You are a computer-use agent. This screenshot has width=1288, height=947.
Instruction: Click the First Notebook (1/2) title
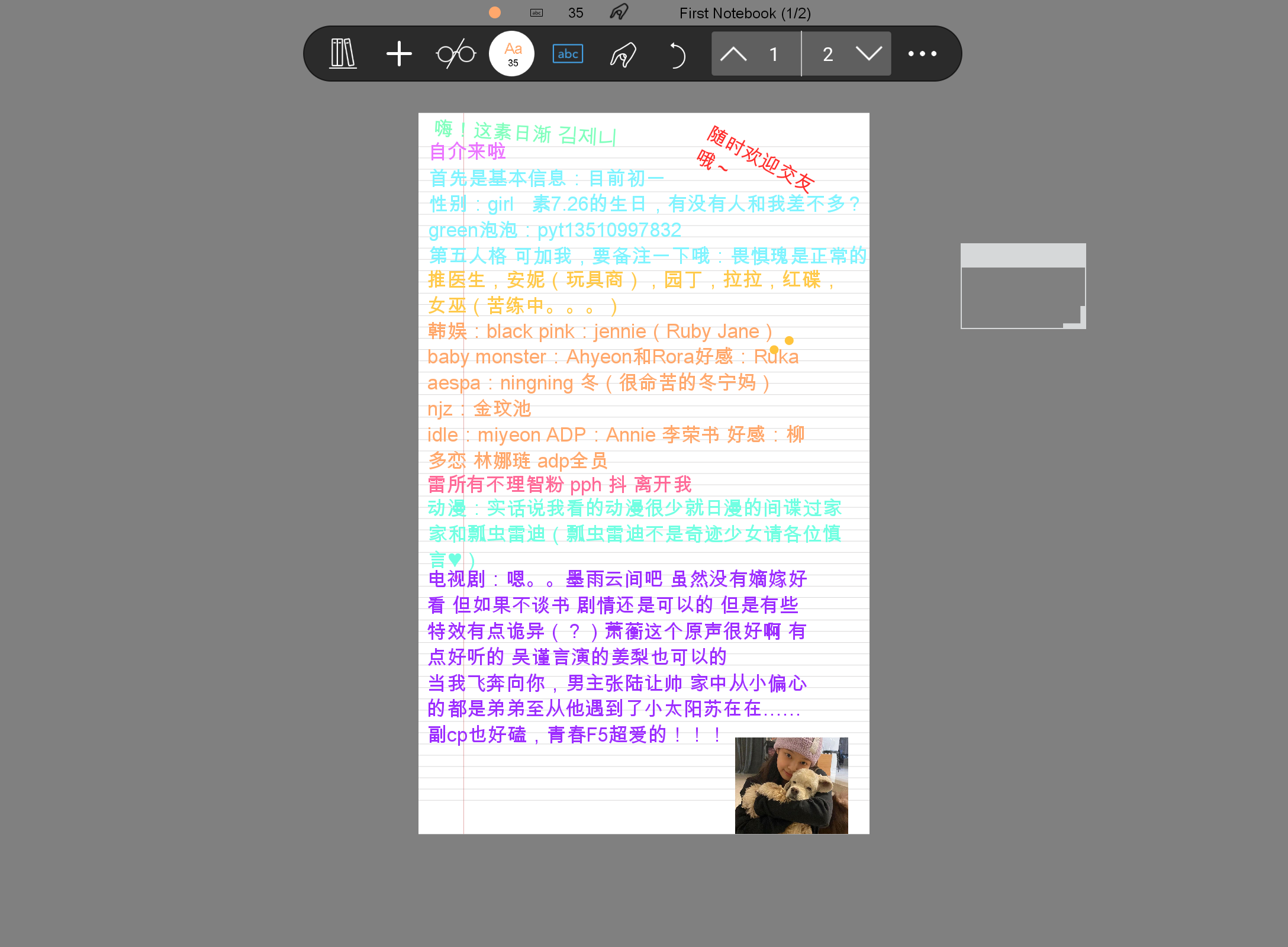pos(745,13)
